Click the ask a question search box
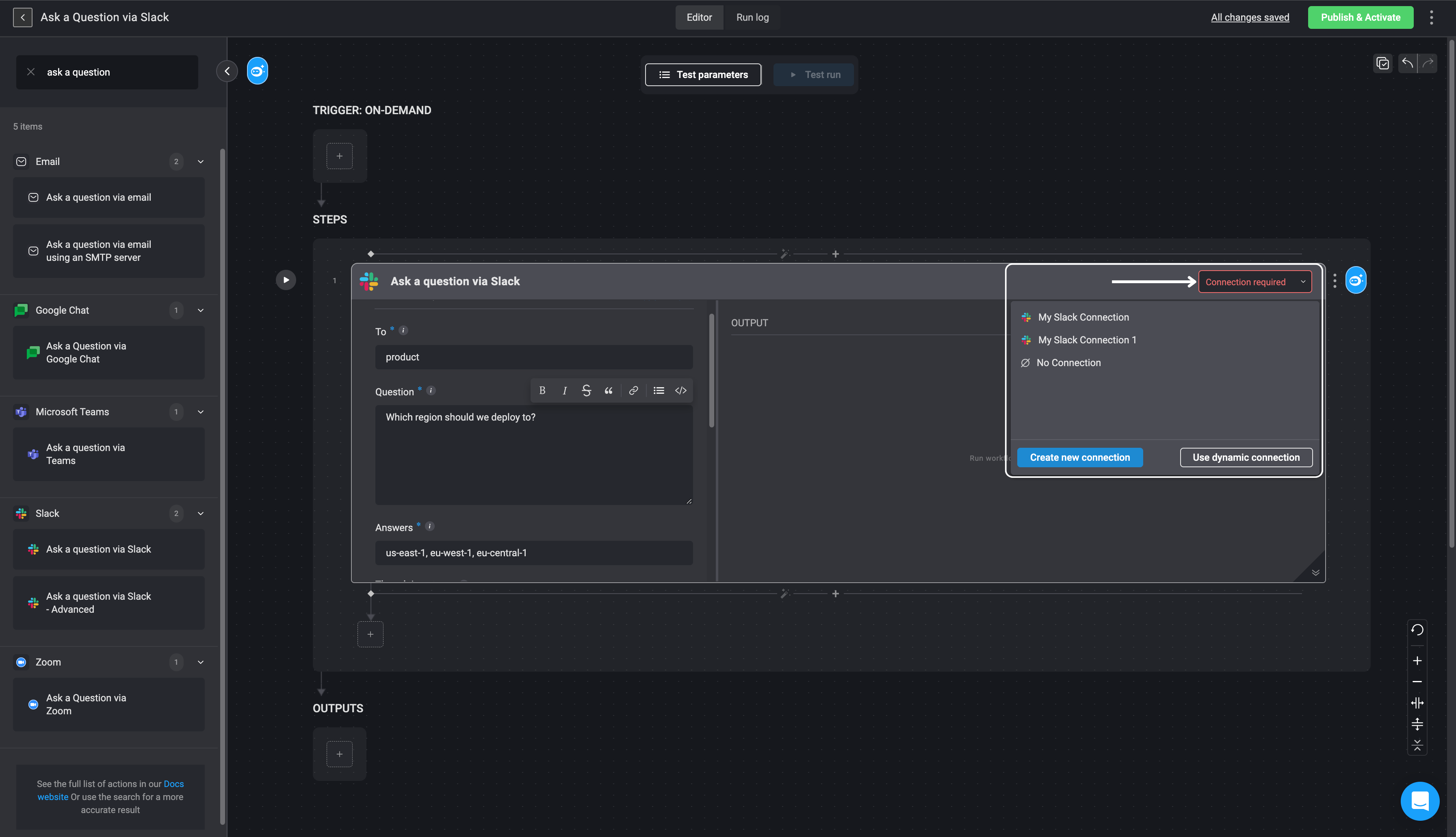The image size is (1456, 837). click(x=107, y=72)
